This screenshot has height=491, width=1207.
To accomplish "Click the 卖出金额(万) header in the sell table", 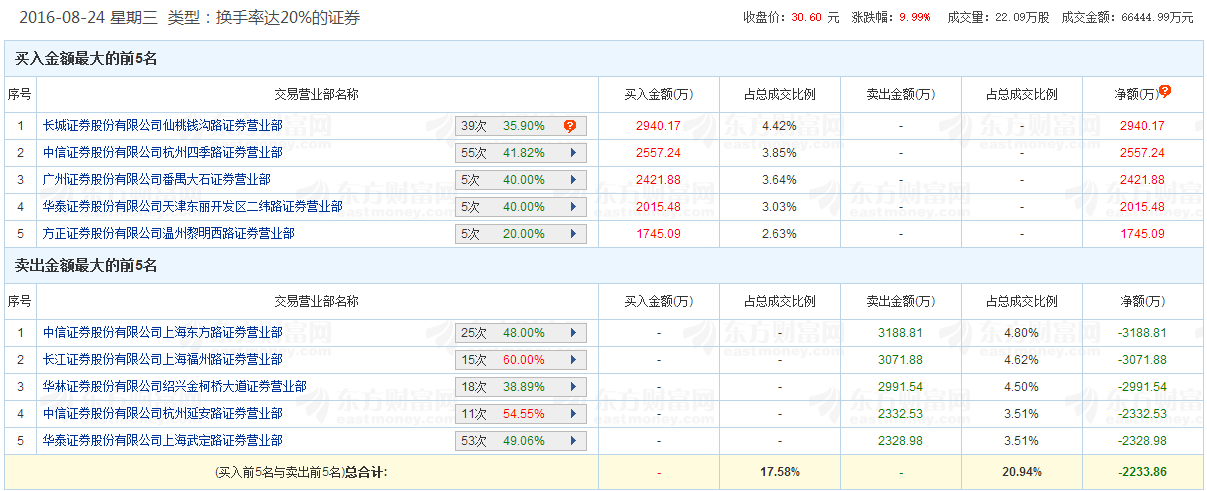I will click(900, 301).
